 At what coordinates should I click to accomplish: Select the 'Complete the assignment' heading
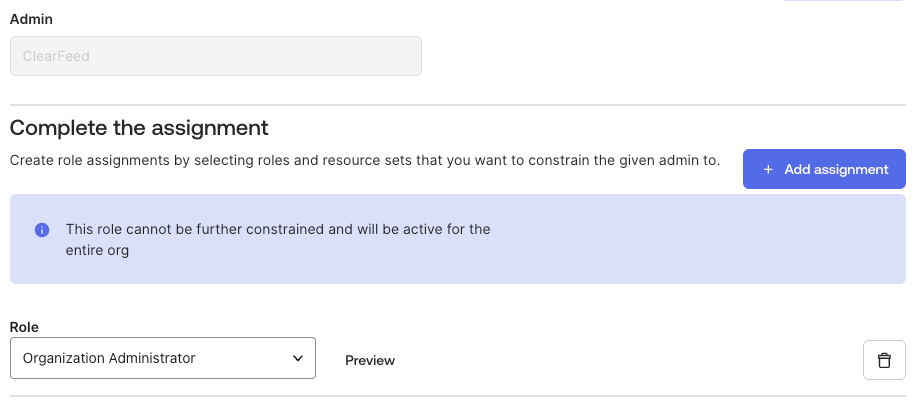(139, 128)
